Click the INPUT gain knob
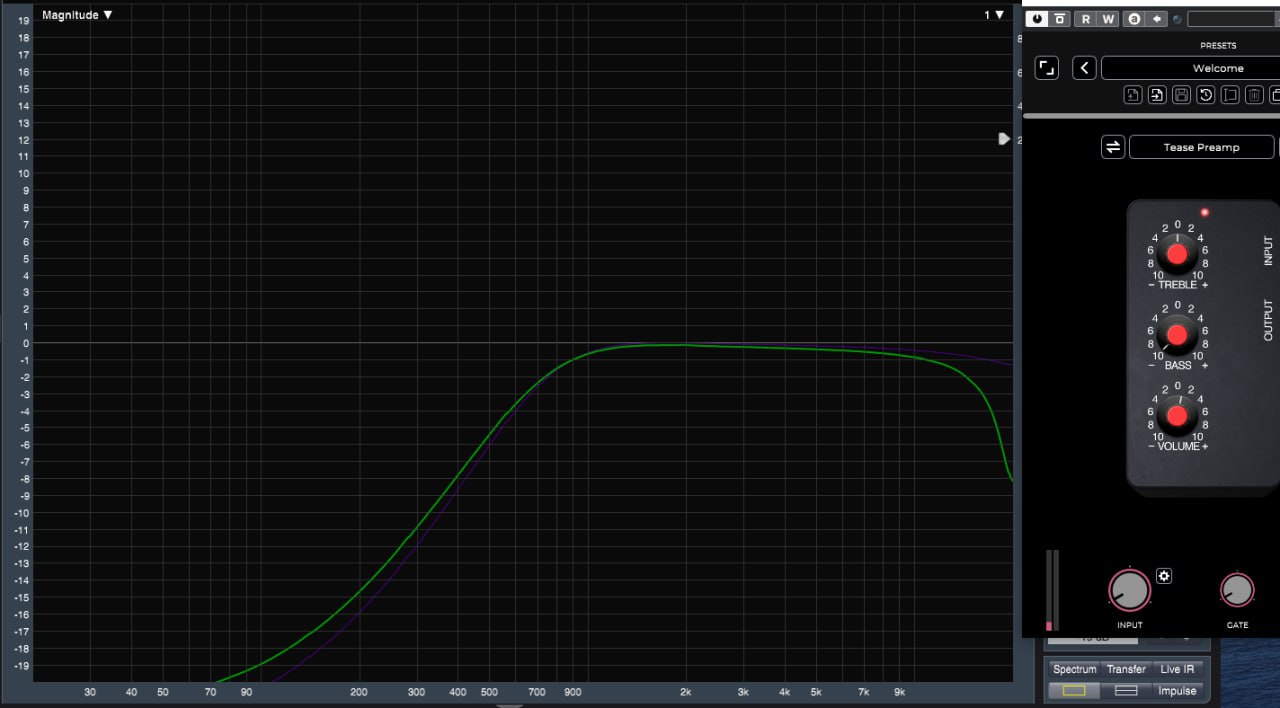The height and width of the screenshot is (708, 1280). [x=1130, y=590]
